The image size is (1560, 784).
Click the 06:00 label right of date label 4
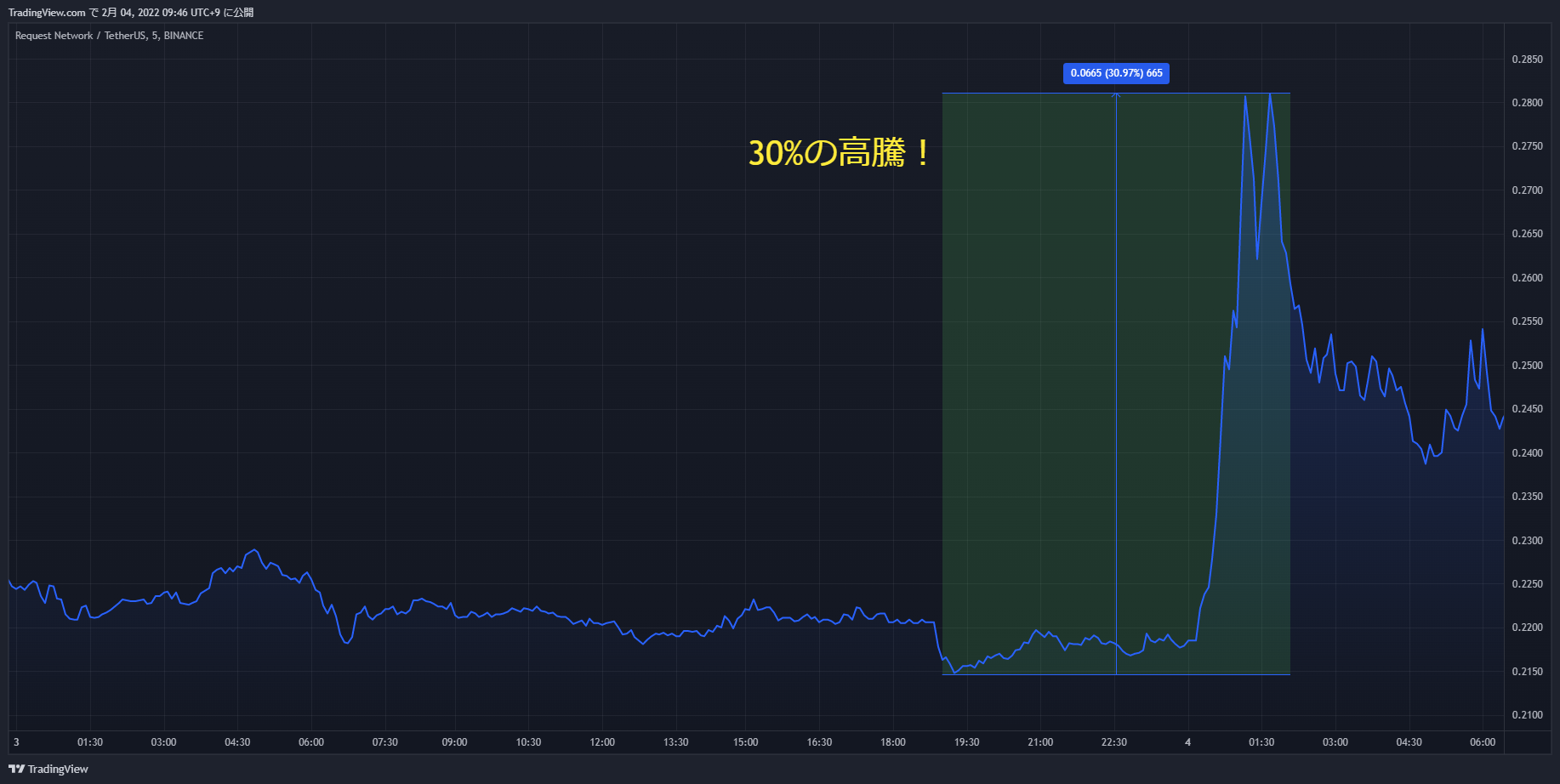coord(1483,742)
